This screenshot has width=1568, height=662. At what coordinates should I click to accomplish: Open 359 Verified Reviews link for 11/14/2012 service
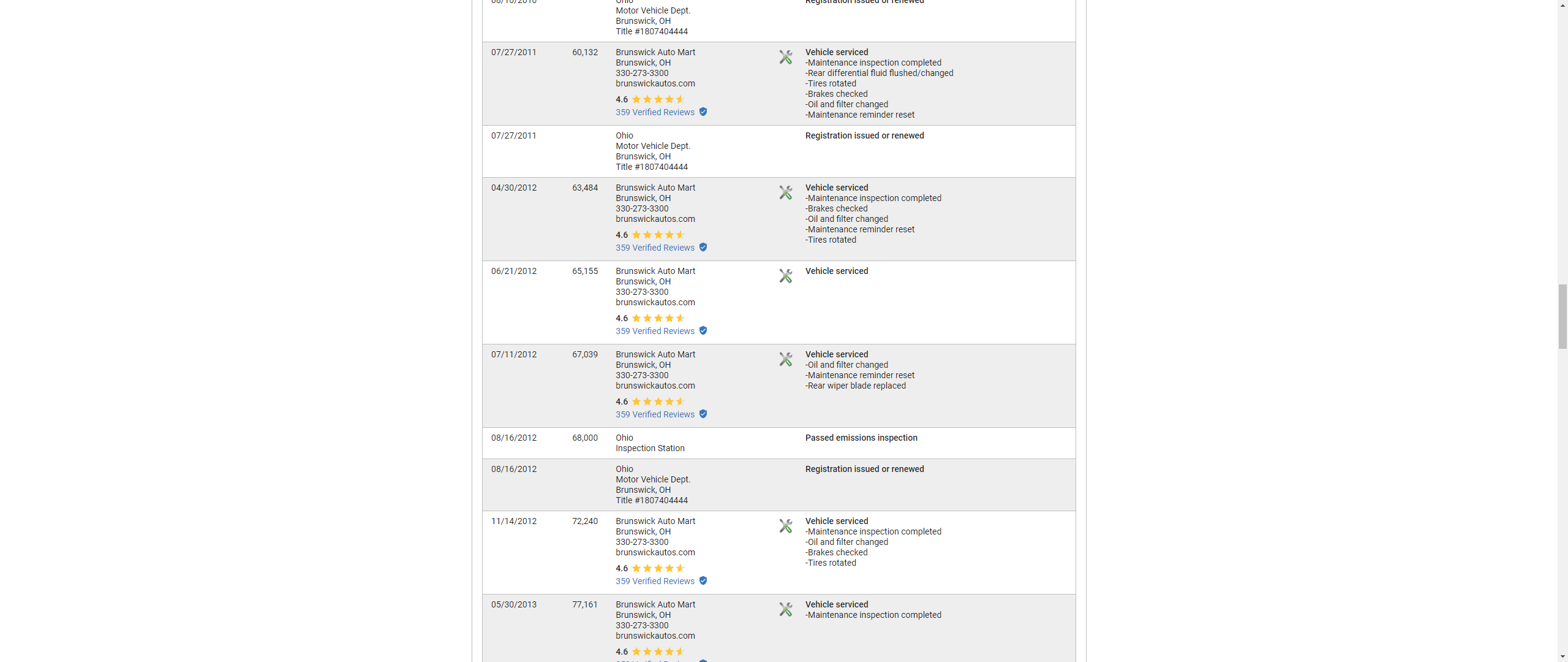(655, 581)
